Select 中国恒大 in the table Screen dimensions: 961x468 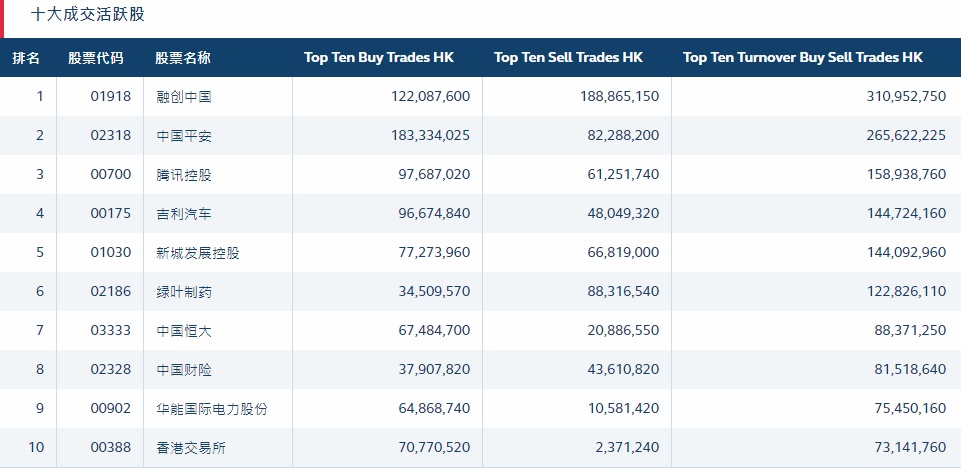[x=184, y=331]
